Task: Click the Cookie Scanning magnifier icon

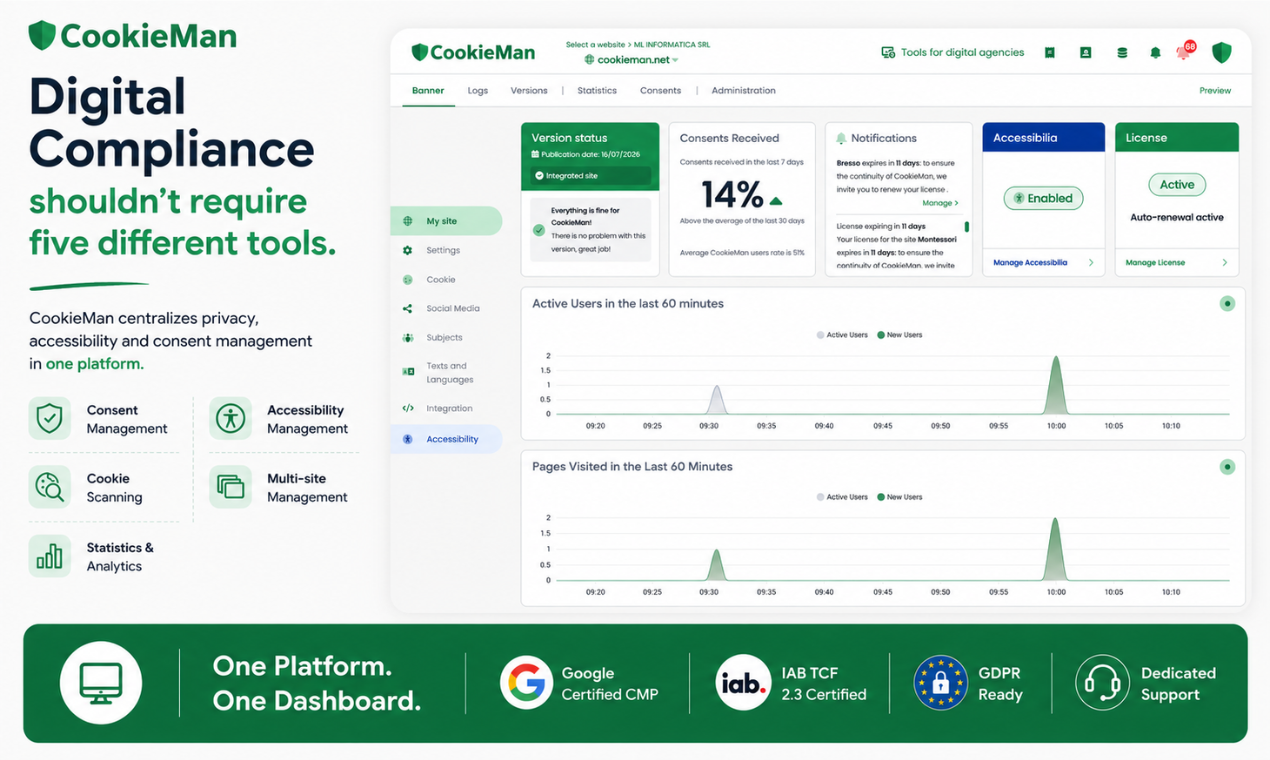Action: click(49, 487)
